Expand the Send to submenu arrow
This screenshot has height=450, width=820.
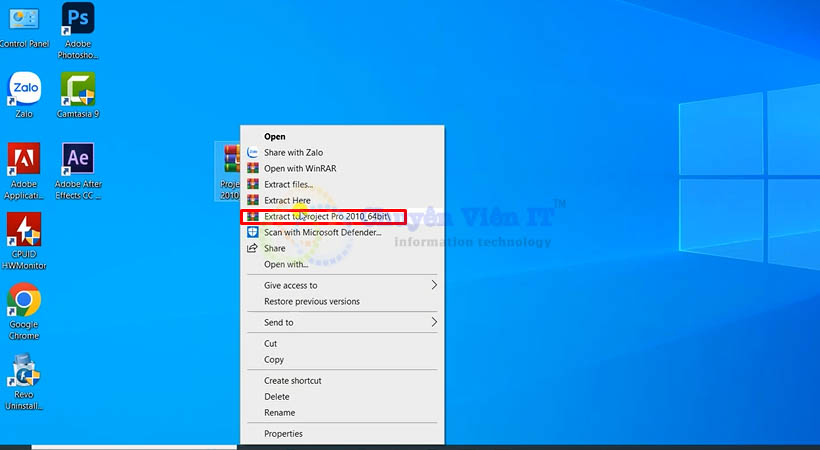point(434,322)
